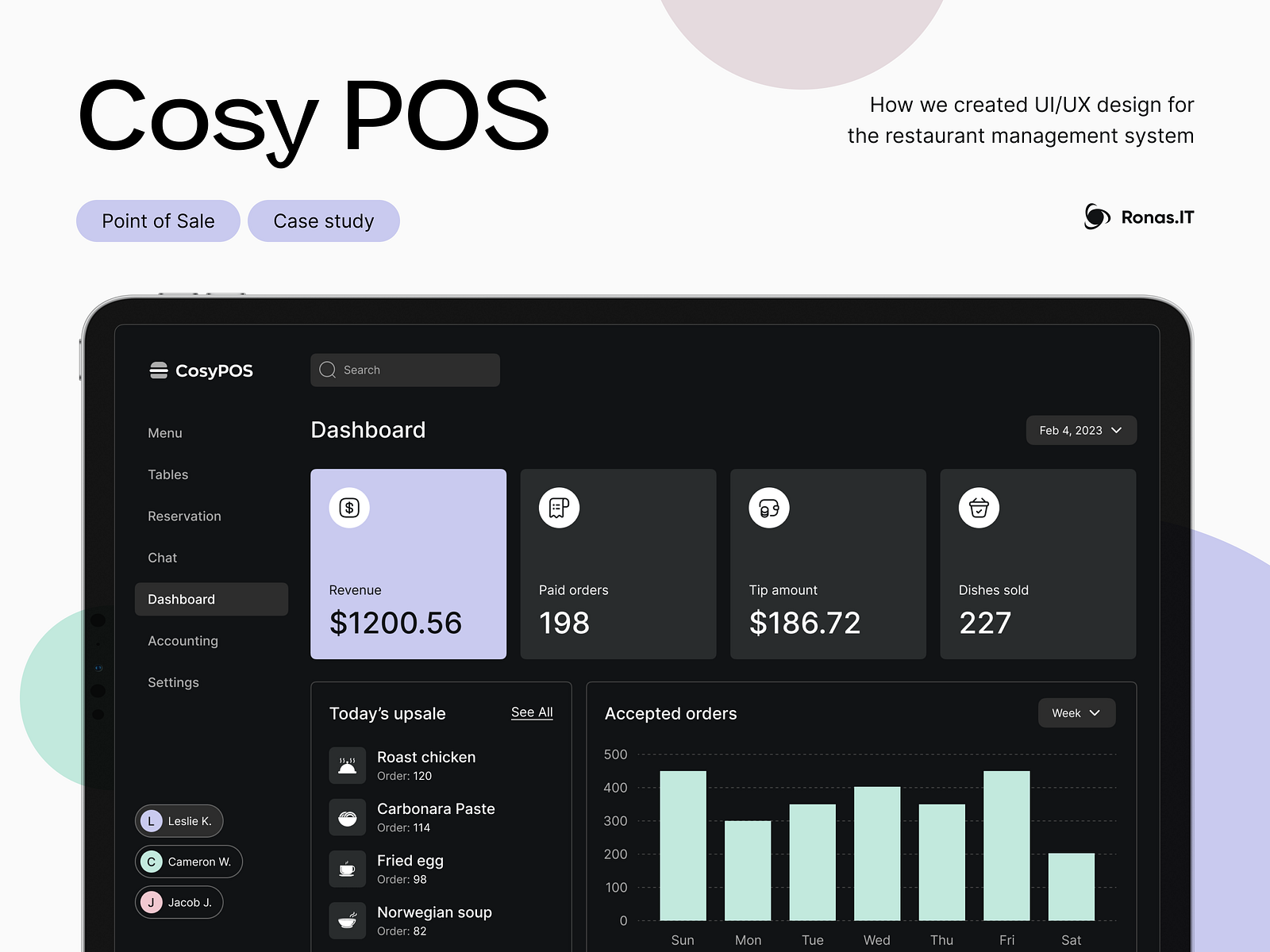Open the Revenue card dollar icon
Image resolution: width=1270 pixels, height=952 pixels.
point(348,508)
